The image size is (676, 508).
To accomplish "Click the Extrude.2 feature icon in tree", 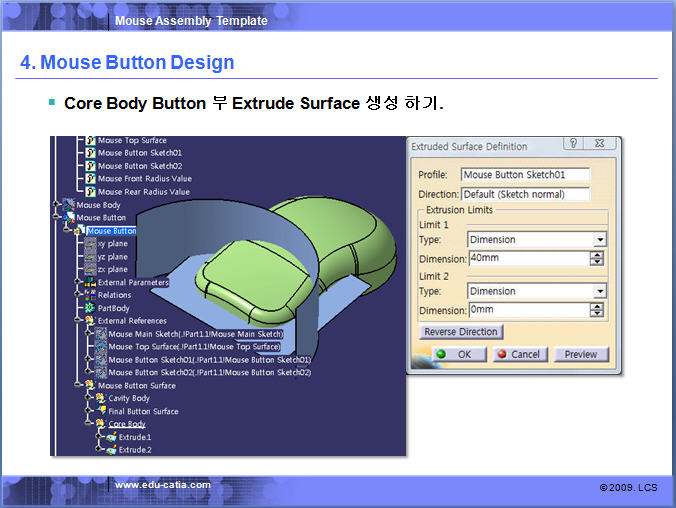I will 111,450.
